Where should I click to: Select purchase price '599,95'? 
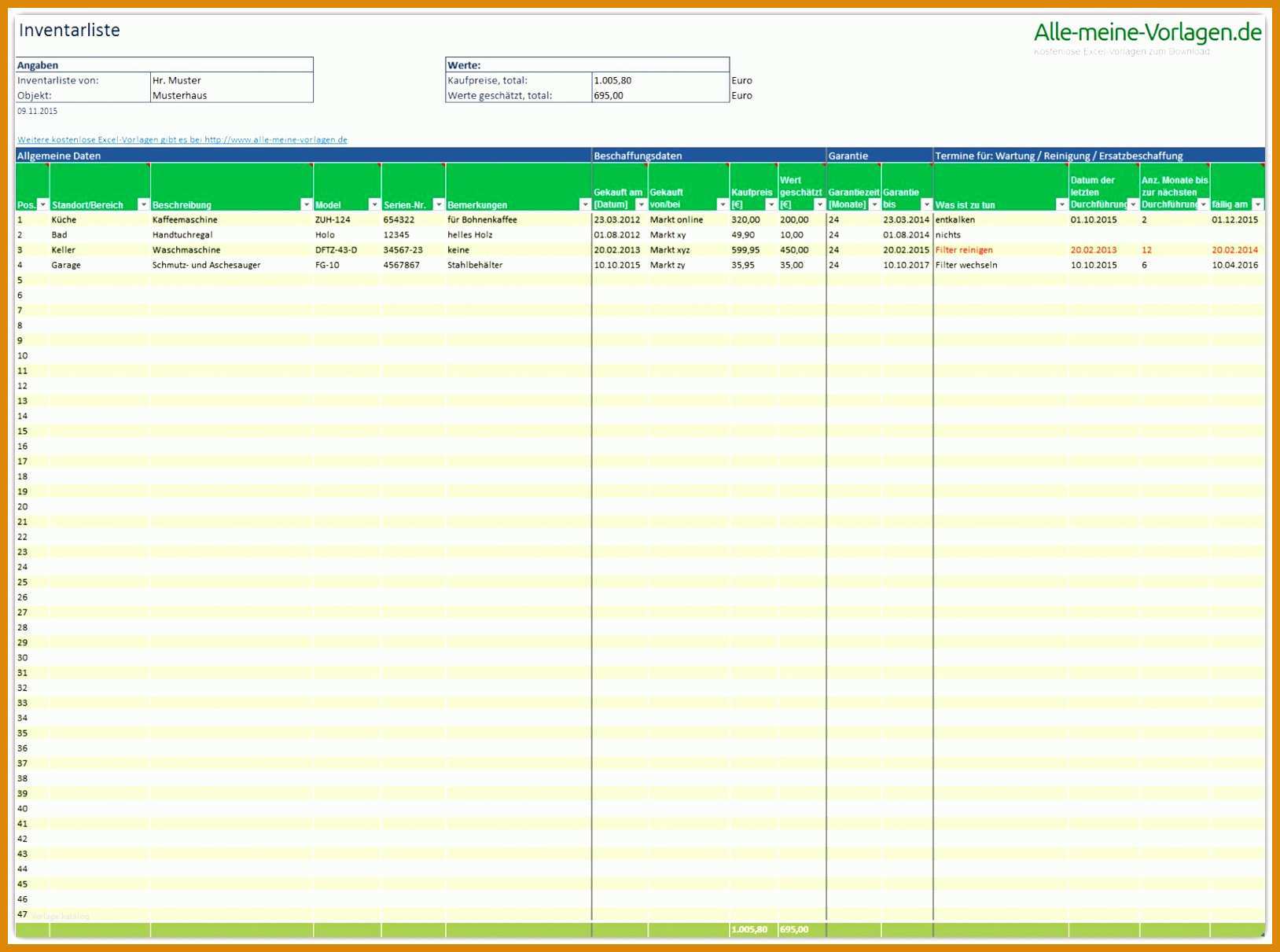coord(753,250)
